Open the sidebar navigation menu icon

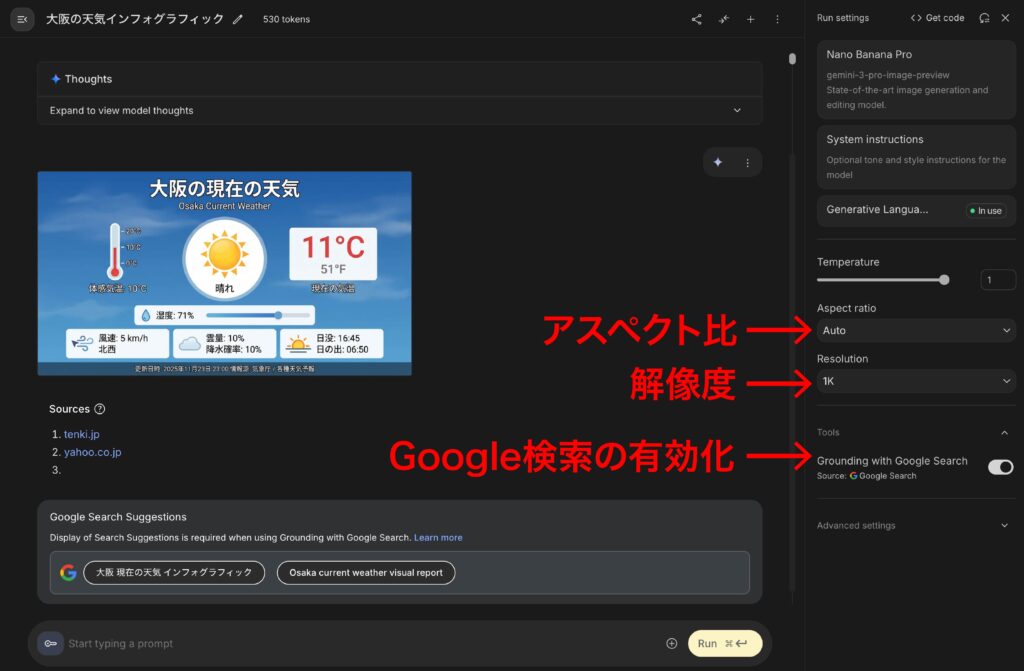pyautogui.click(x=22, y=19)
